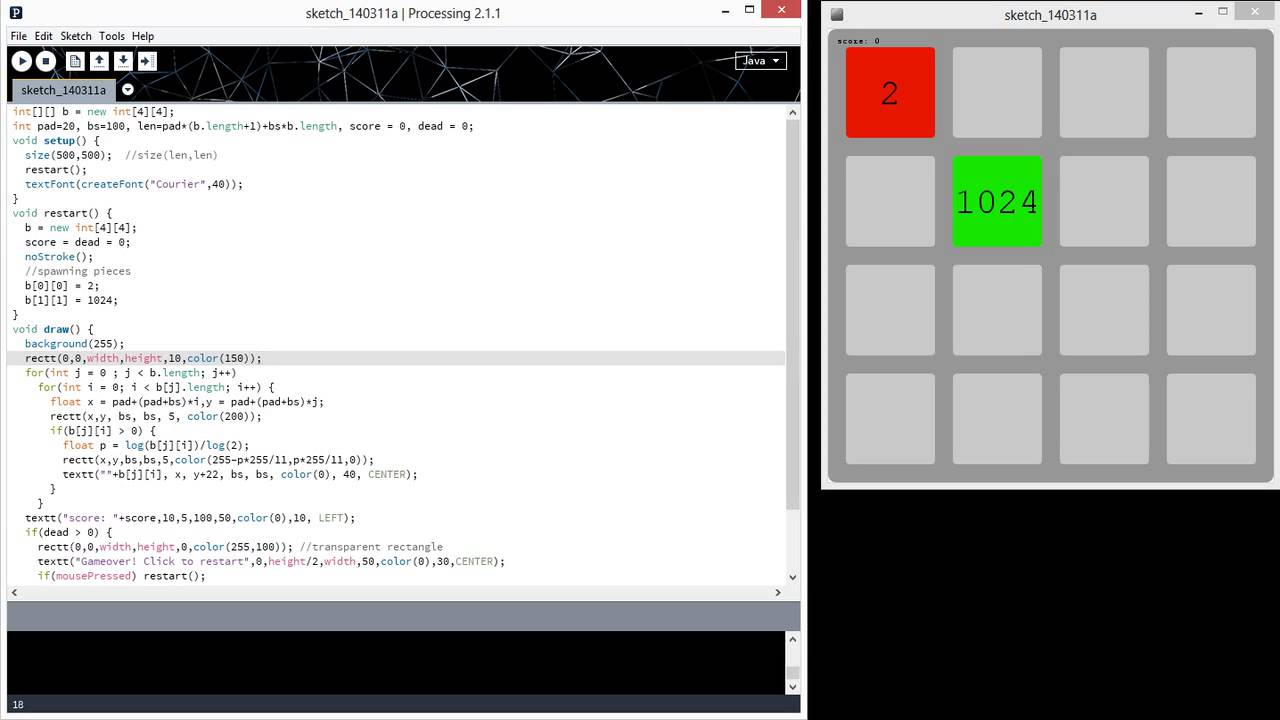Place cursor on 'void draw() {' line
Screen dimensions: 1280x720
coord(53,329)
